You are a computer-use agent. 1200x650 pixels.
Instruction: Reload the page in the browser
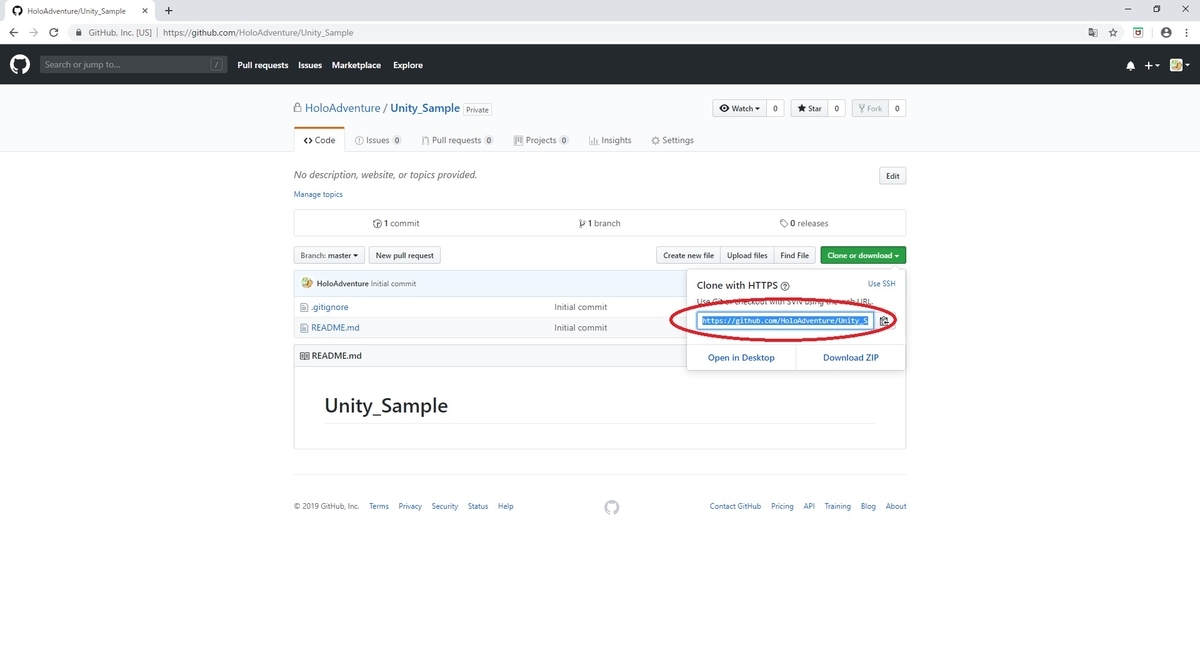54,32
